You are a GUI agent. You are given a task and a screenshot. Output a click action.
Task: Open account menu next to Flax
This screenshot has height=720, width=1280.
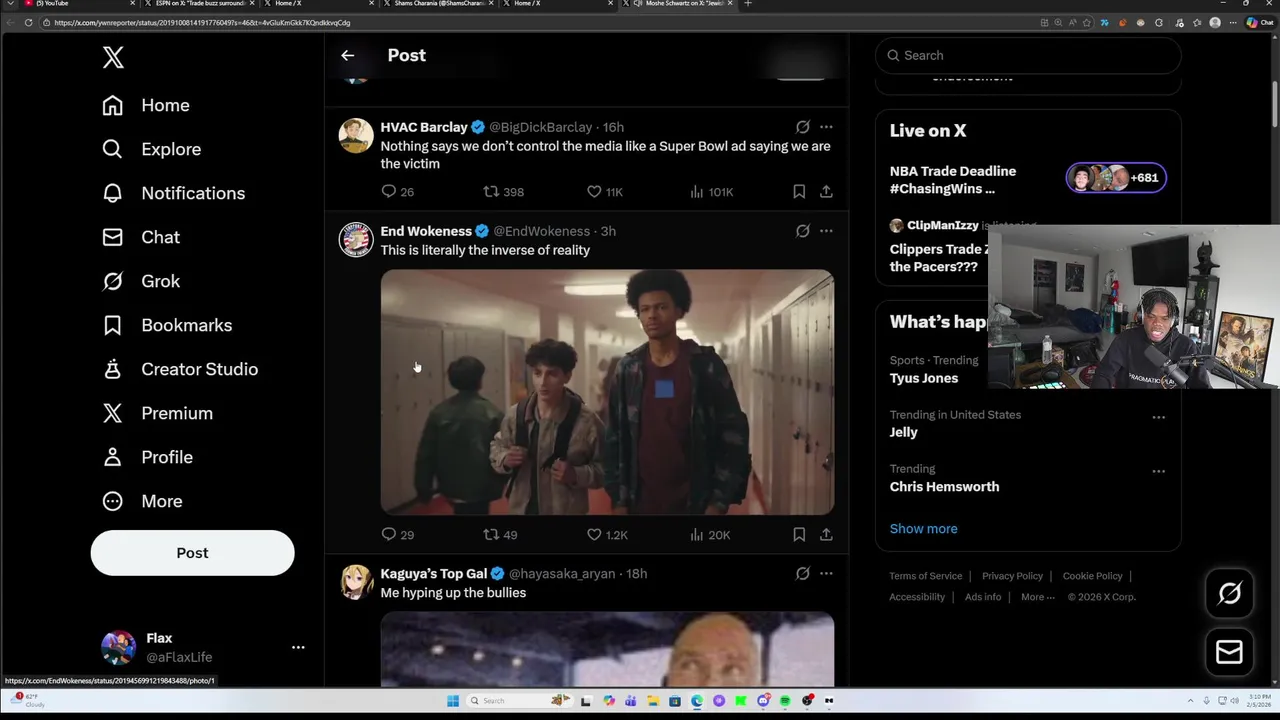coord(298,647)
